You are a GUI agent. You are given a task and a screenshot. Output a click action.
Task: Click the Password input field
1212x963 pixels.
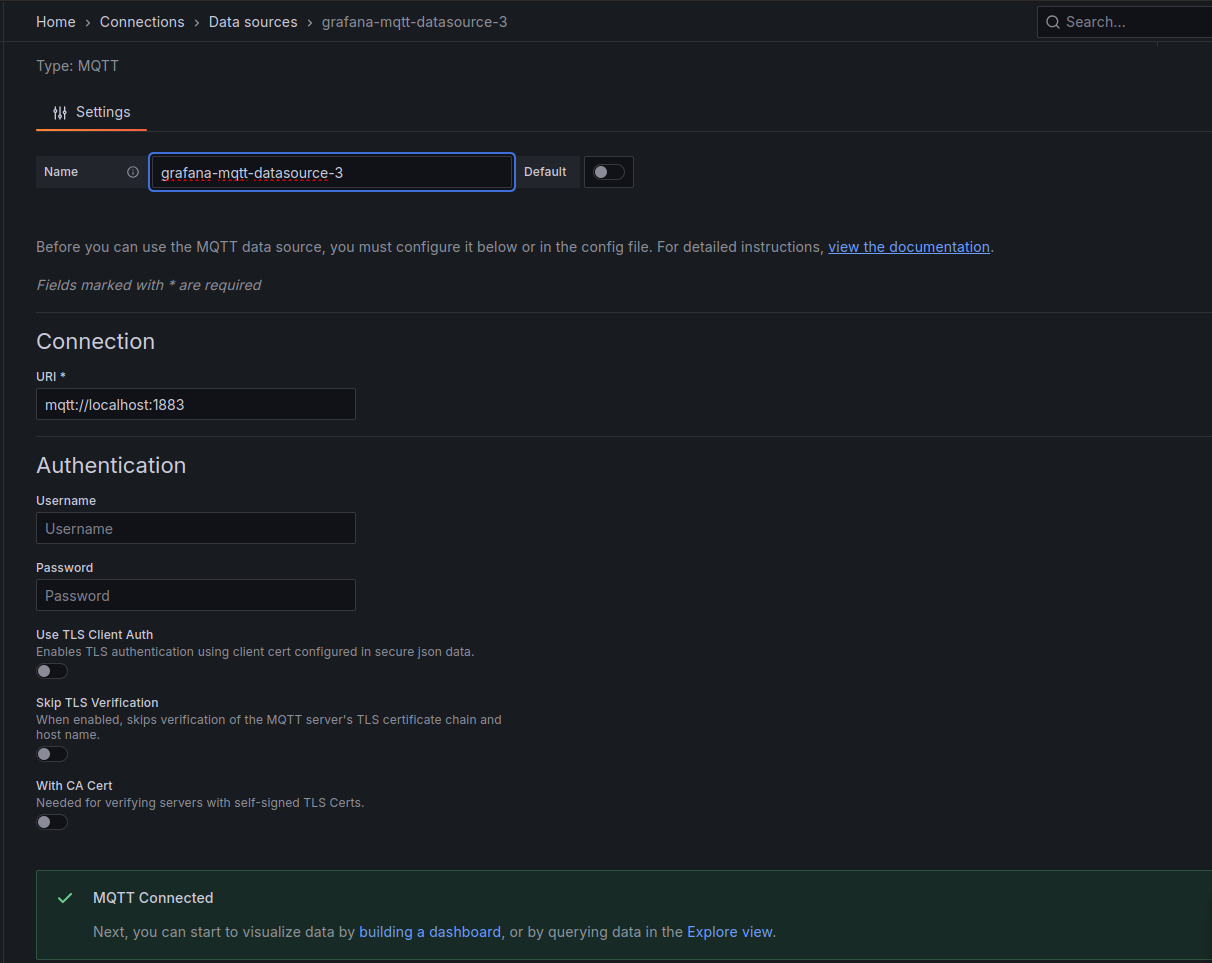click(x=196, y=595)
